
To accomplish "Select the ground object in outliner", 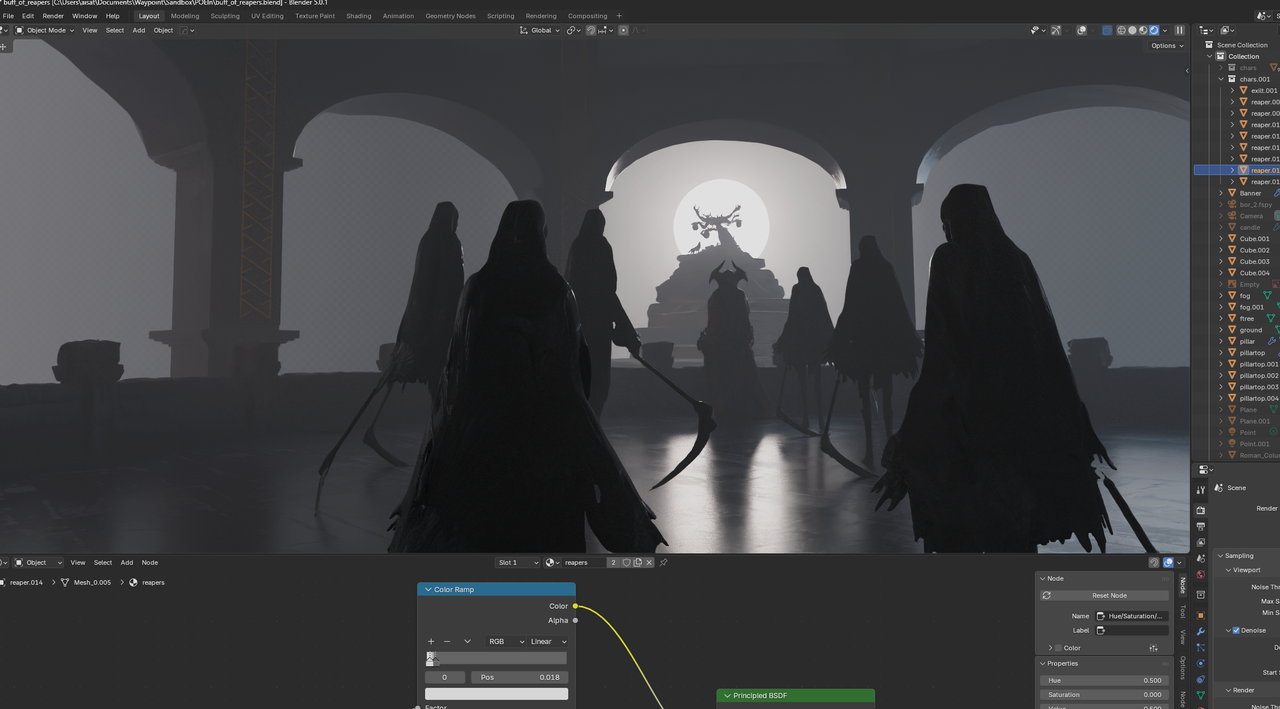I will pos(1251,330).
